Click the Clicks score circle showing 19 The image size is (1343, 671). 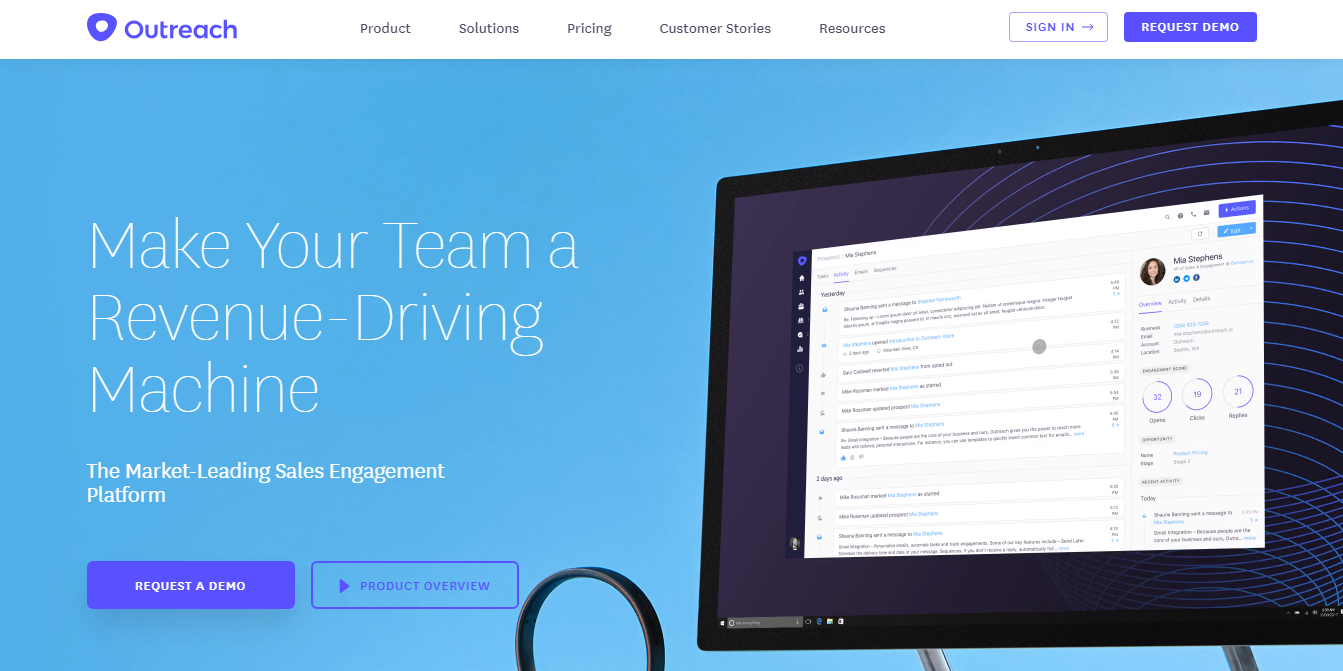pyautogui.click(x=1197, y=394)
